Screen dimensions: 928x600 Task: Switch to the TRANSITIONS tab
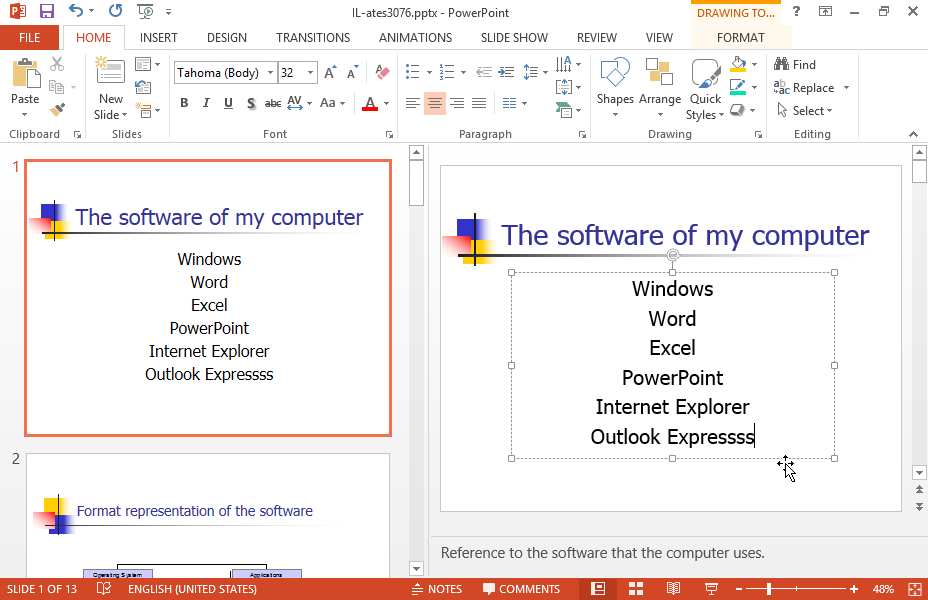coord(313,38)
